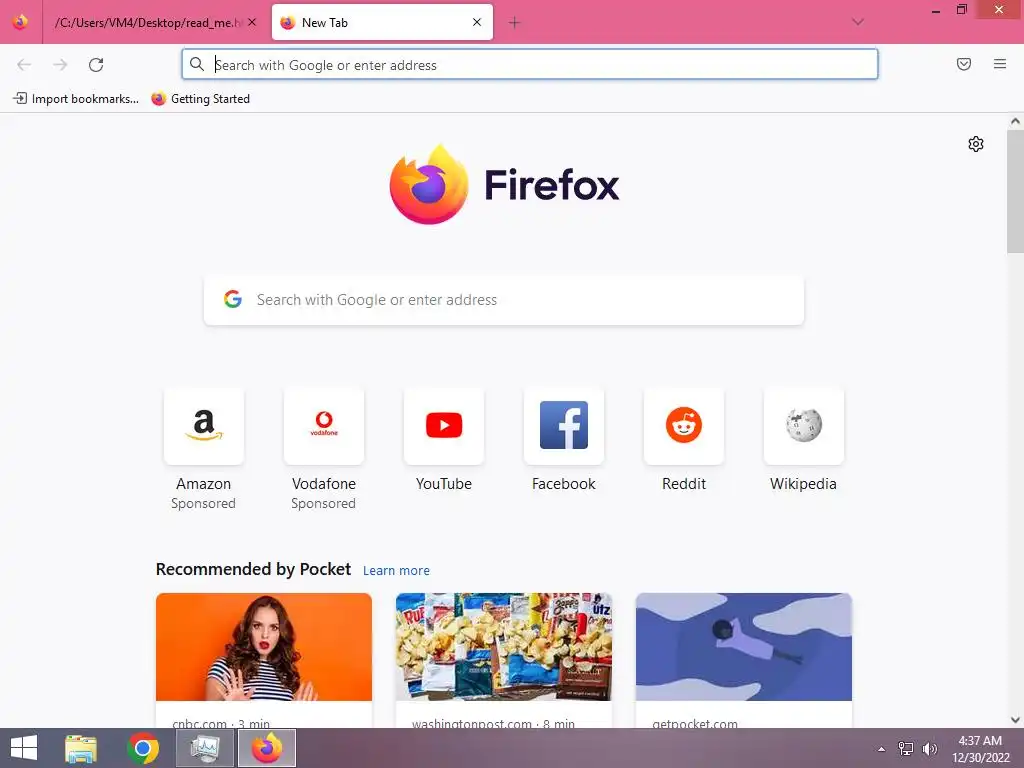Image resolution: width=1024 pixels, height=768 pixels.
Task: Click the page center Google search box
Action: (504, 300)
